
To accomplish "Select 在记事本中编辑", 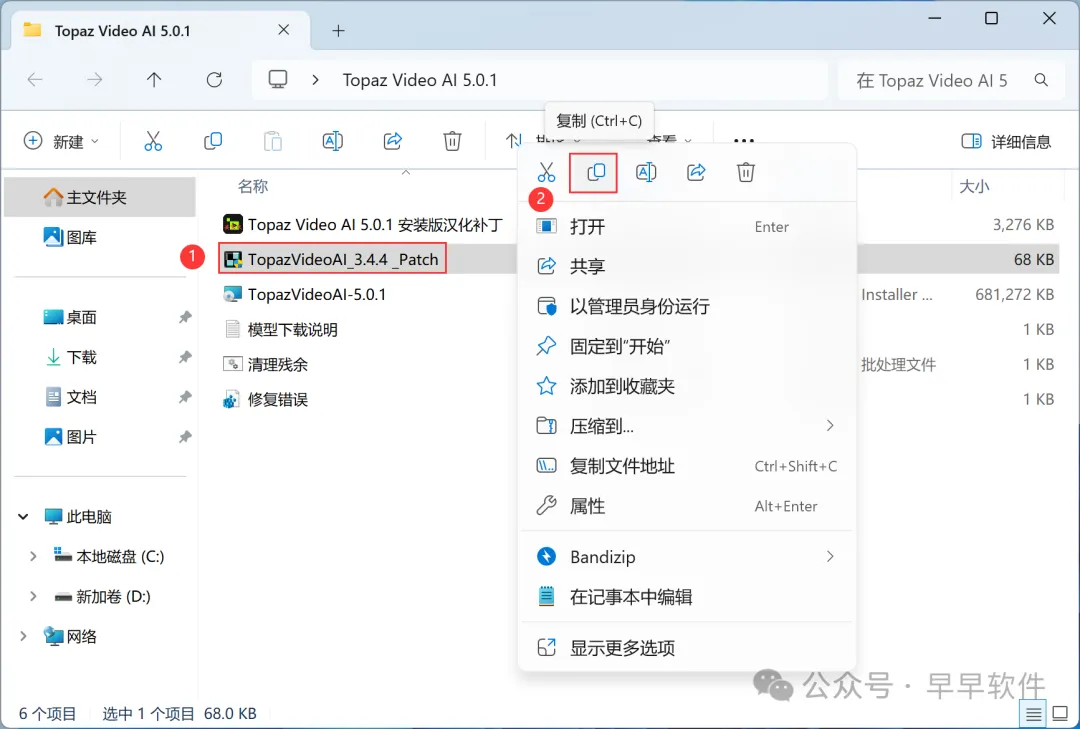I will pyautogui.click(x=687, y=596).
